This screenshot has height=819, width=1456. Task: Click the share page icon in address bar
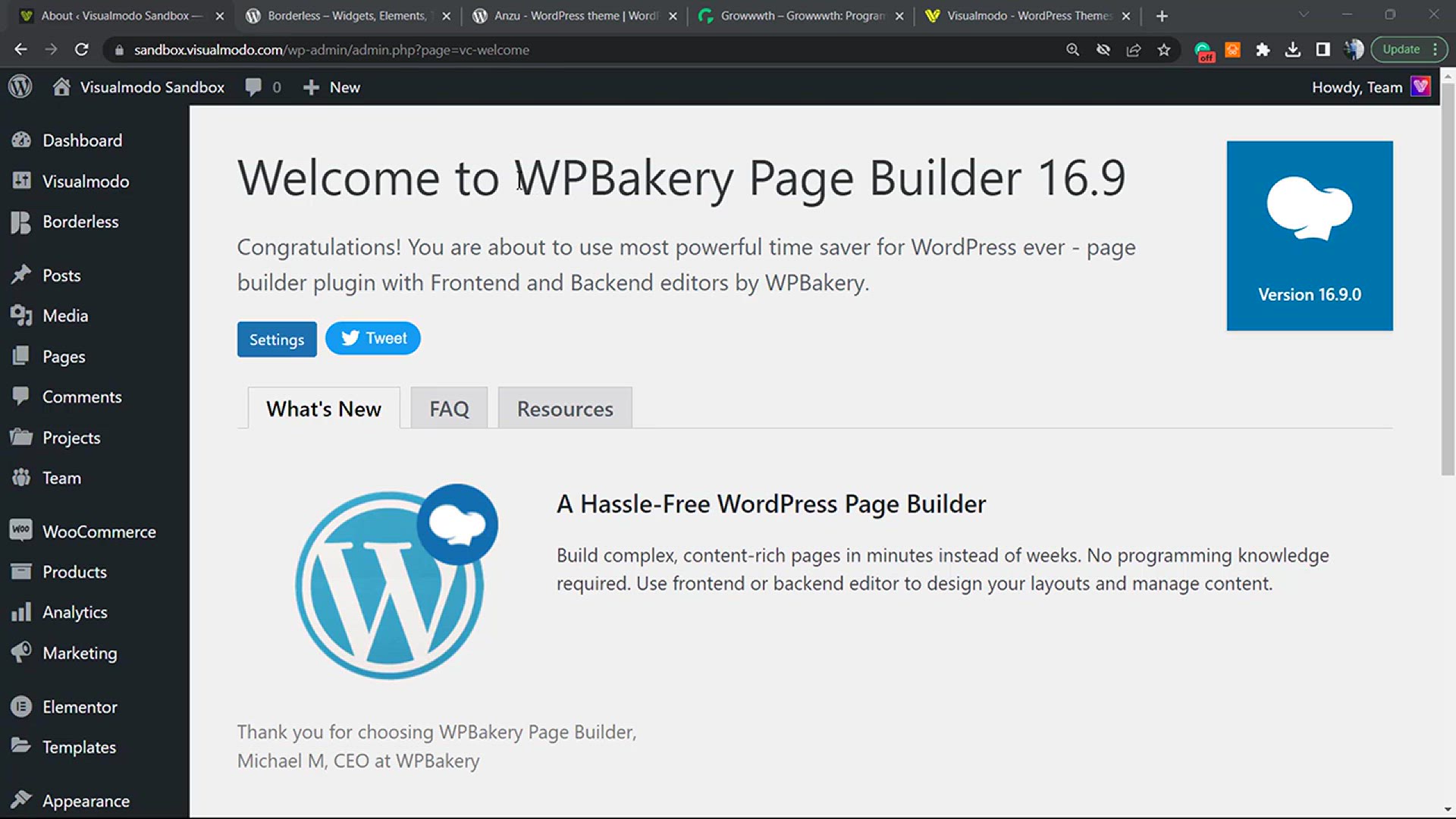[x=1134, y=49]
